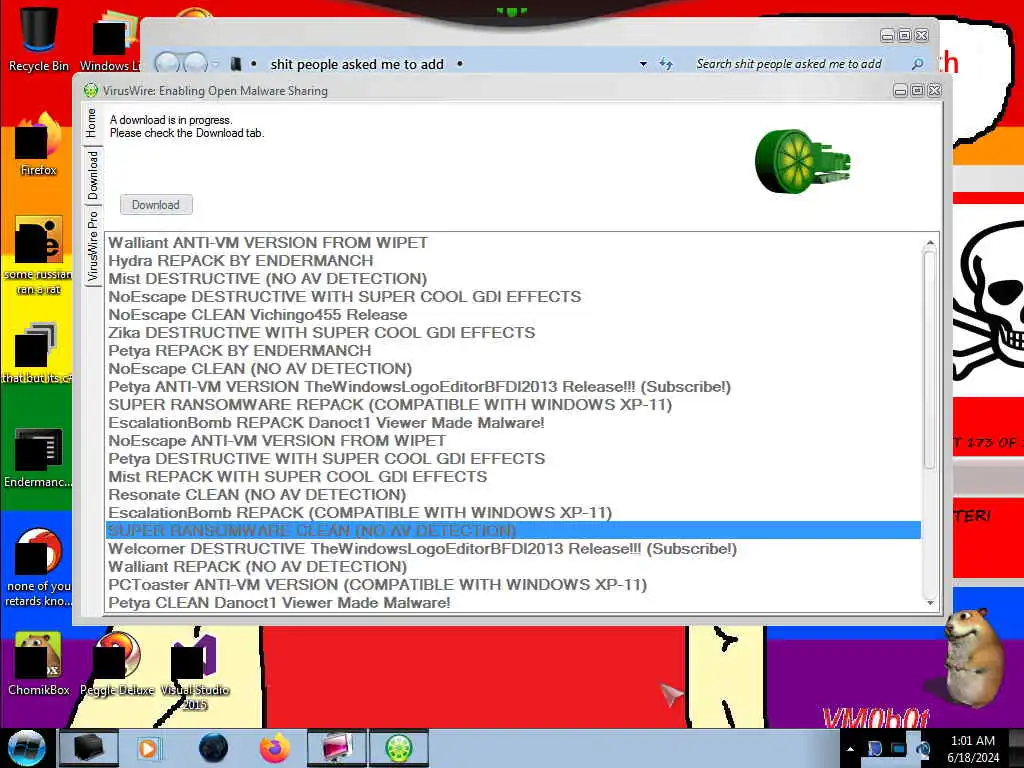Switch to the Download tab
Image resolution: width=1024 pixels, height=768 pixels.
[x=93, y=175]
